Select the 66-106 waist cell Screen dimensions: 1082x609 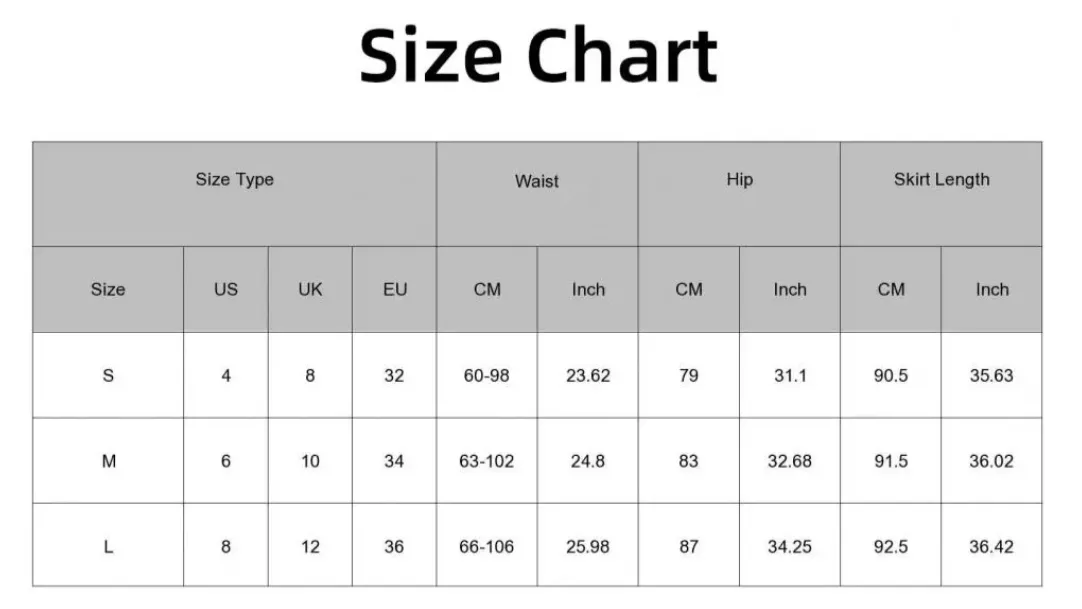coord(486,546)
